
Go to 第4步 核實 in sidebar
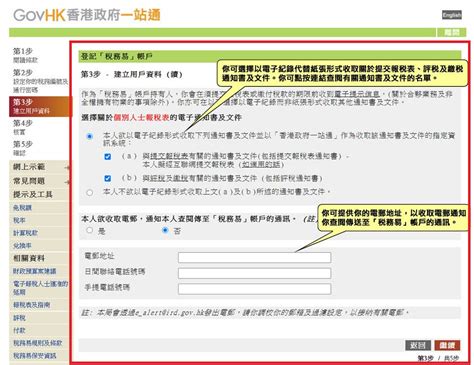pyautogui.click(x=23, y=127)
